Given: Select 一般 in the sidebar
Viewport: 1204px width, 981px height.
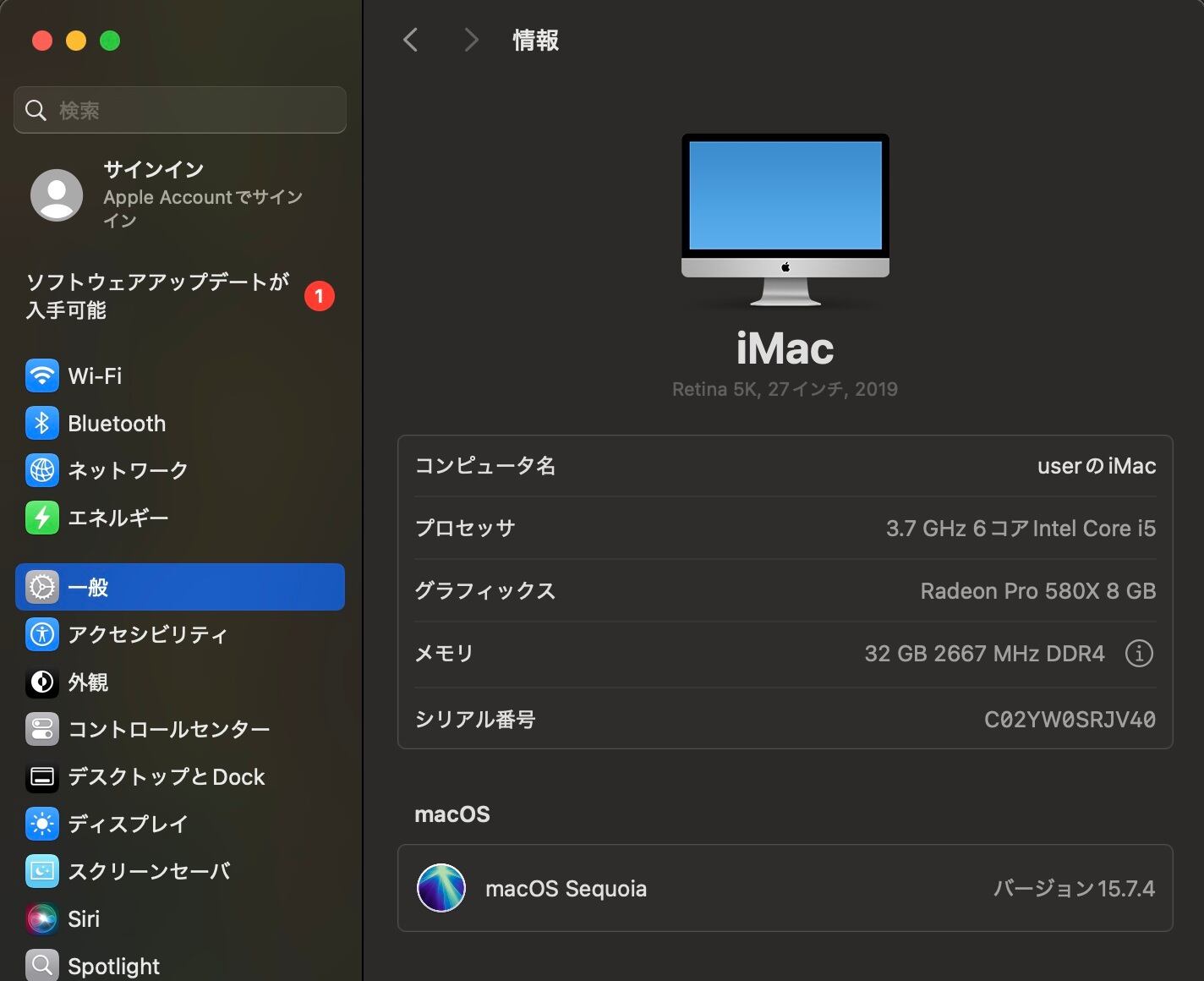Looking at the screenshot, I should (x=180, y=587).
